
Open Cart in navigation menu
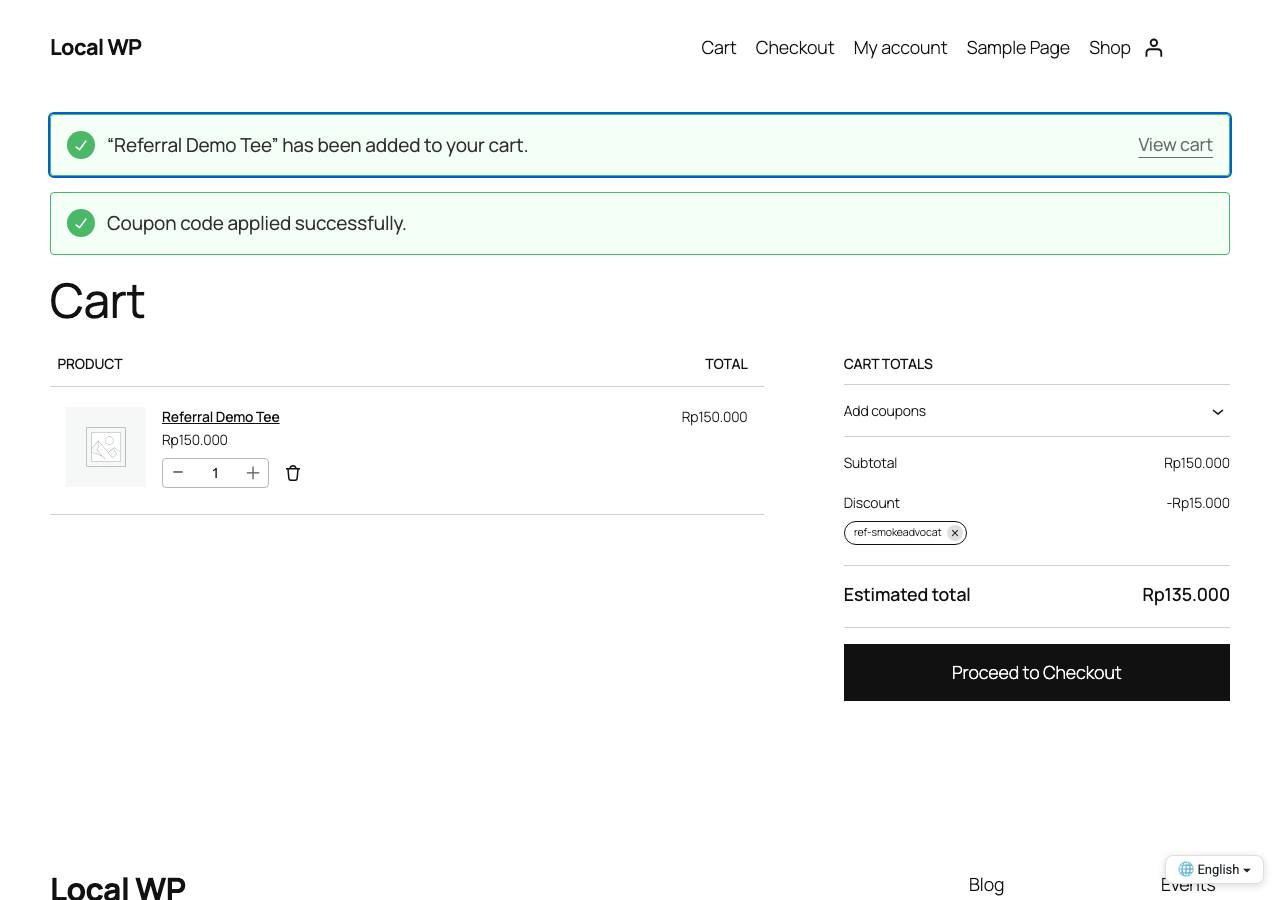pyautogui.click(x=718, y=48)
